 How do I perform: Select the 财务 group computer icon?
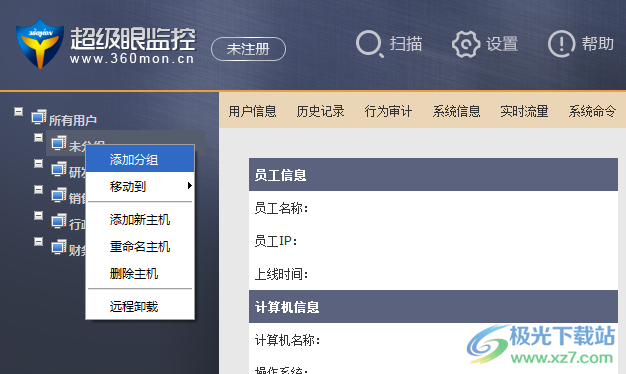click(59, 247)
